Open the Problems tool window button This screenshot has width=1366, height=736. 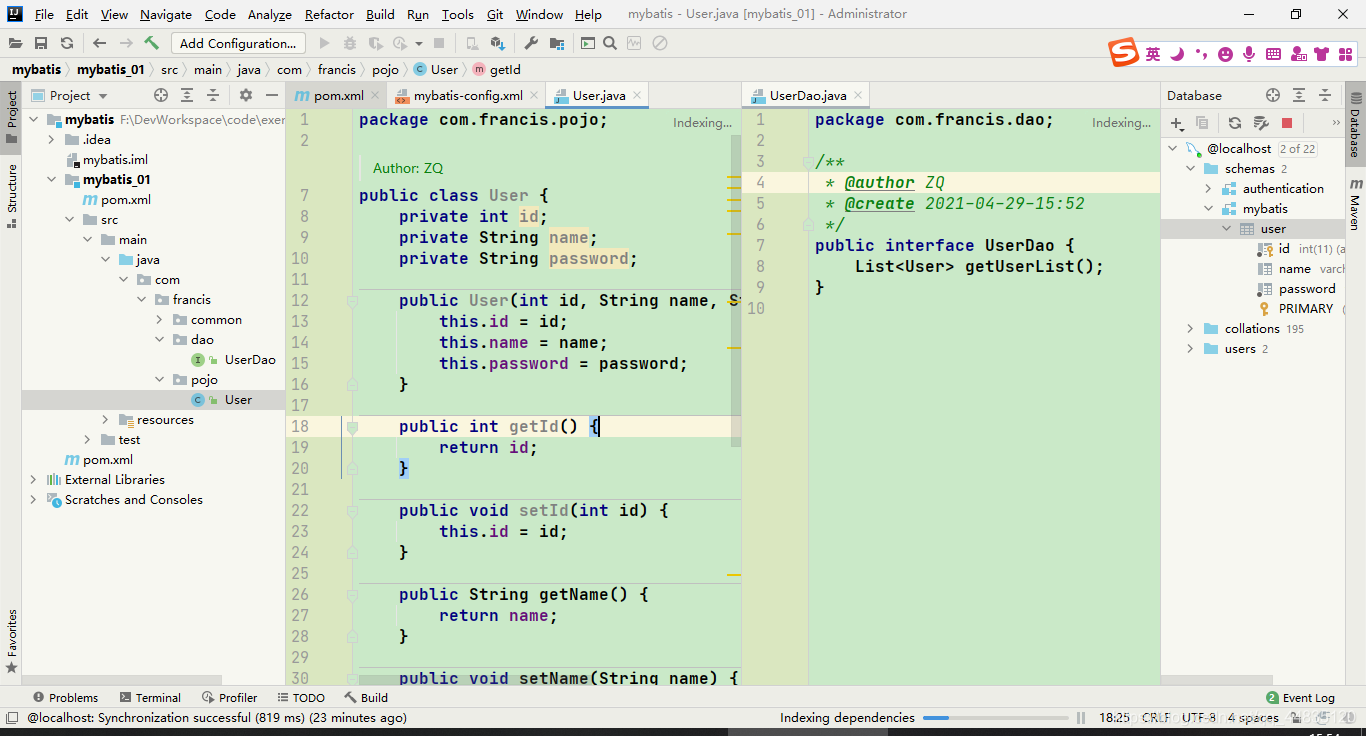65,698
